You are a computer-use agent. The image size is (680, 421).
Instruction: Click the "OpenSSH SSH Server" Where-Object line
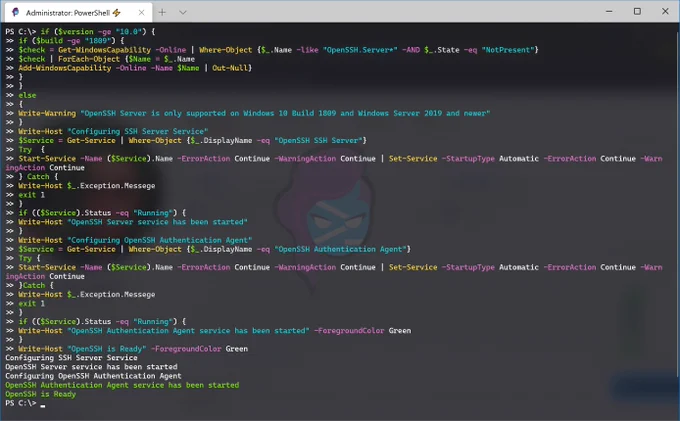coord(186,140)
